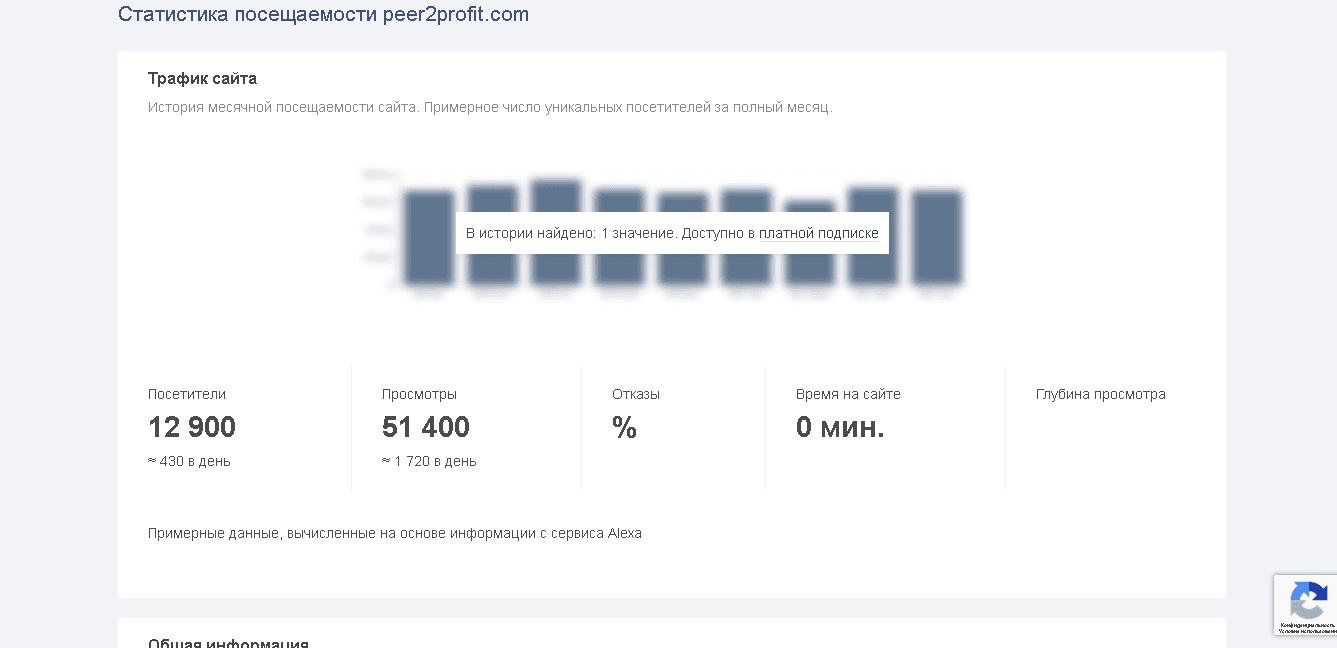1337x648 pixels.
Task: Click the Alexa data source note
Action: click(x=395, y=533)
